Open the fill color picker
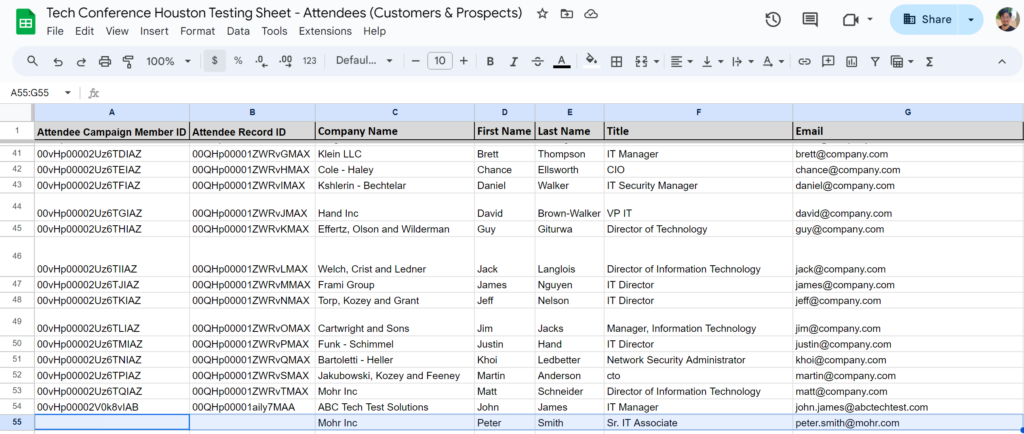1024x434 pixels. tap(592, 61)
